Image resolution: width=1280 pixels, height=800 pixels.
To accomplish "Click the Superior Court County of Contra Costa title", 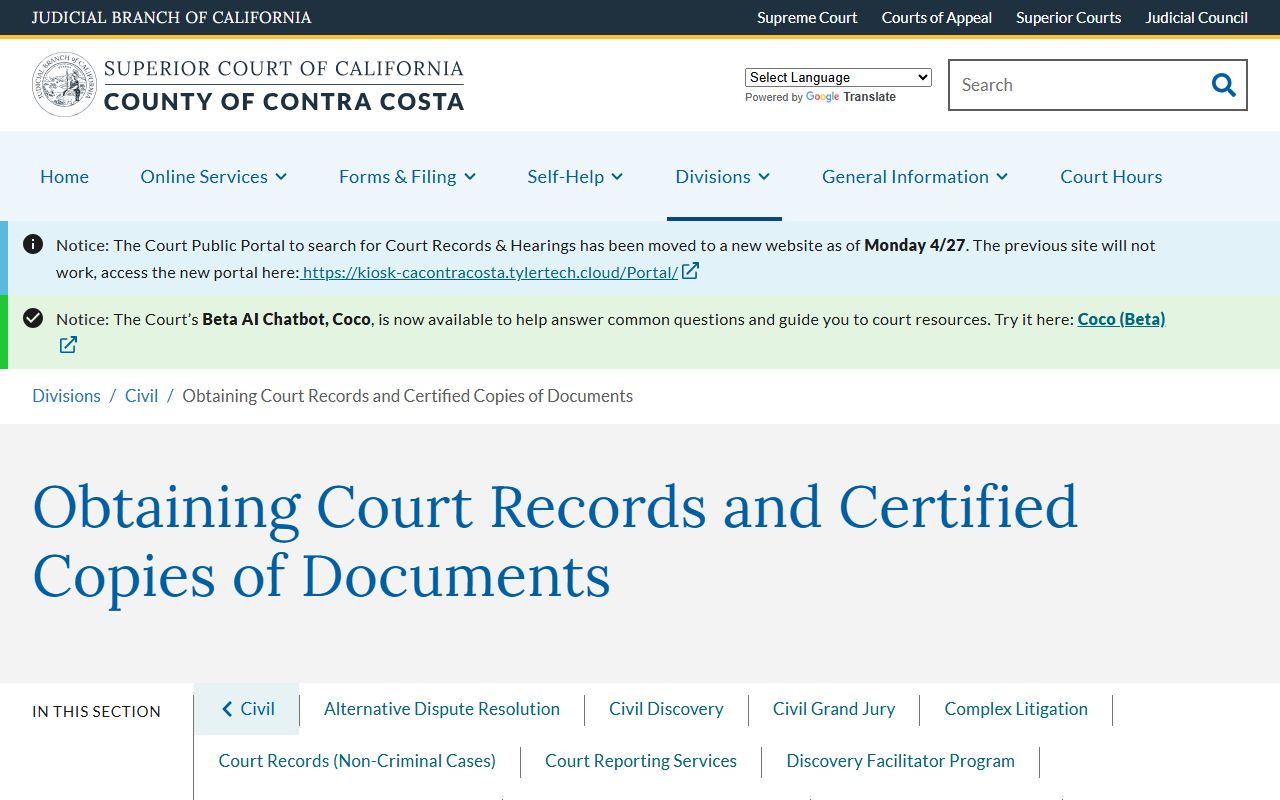I will [x=284, y=85].
